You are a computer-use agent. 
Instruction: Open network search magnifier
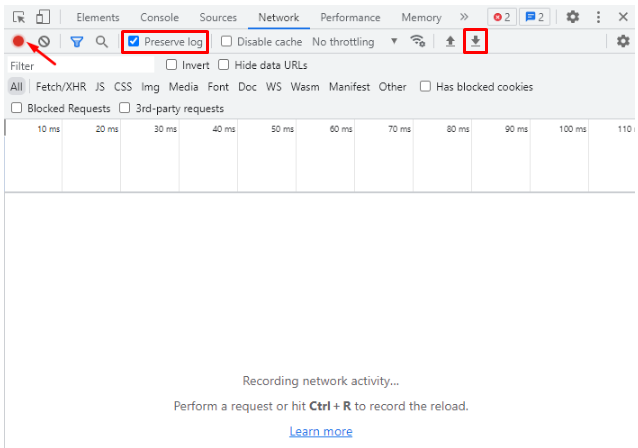click(x=101, y=42)
